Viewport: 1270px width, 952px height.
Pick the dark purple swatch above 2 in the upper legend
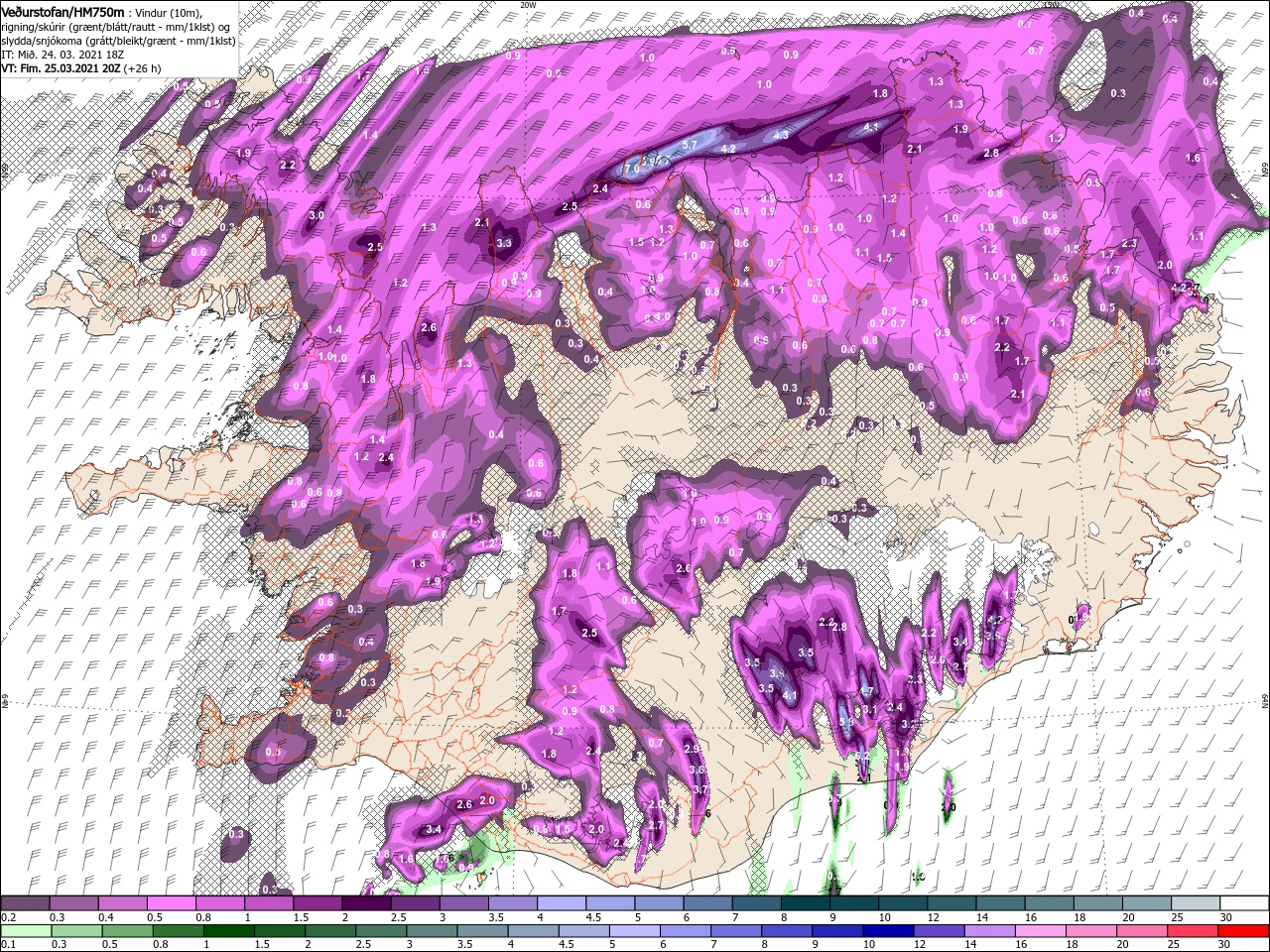point(366,903)
